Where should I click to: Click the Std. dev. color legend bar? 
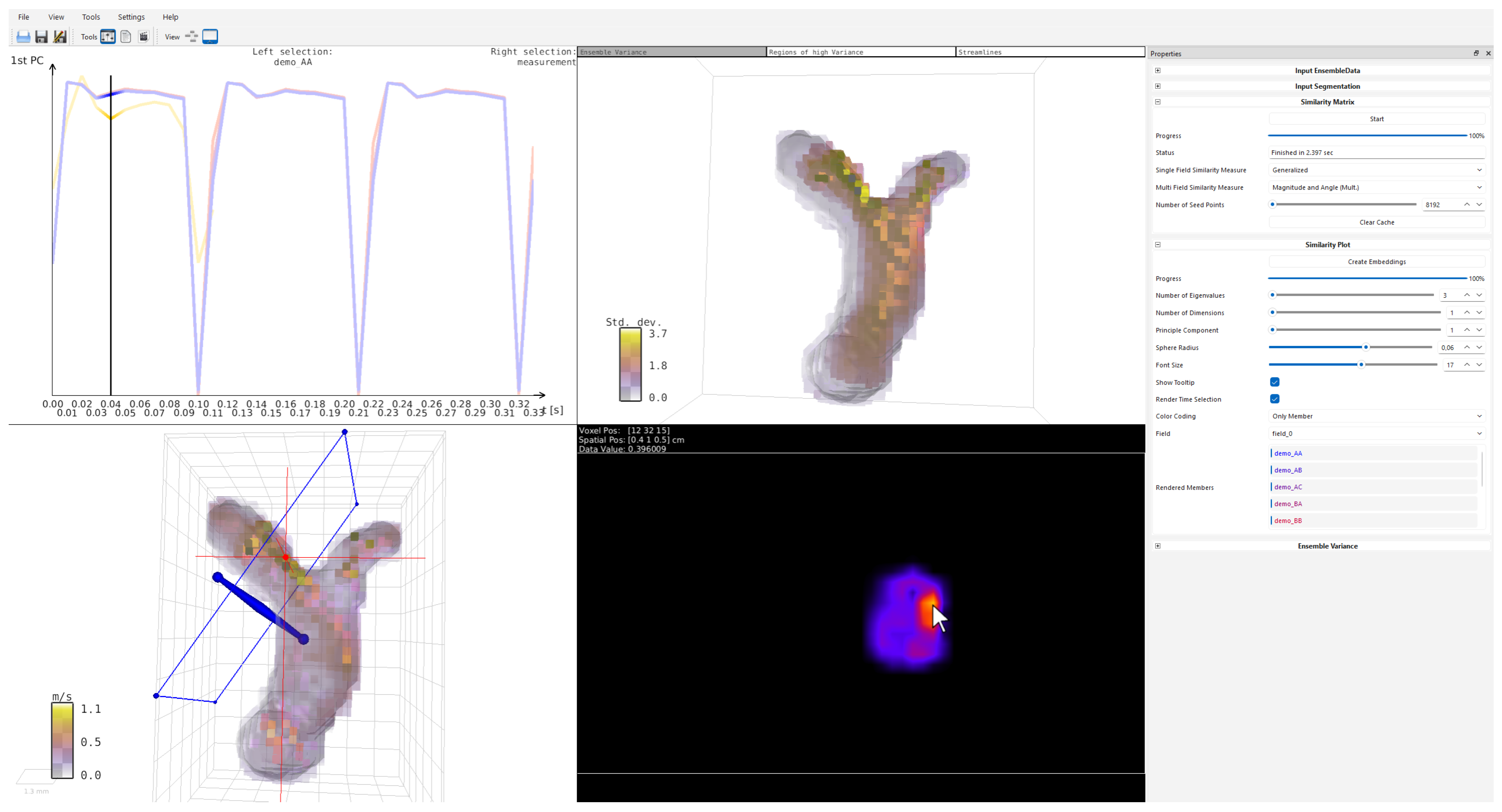pos(630,365)
